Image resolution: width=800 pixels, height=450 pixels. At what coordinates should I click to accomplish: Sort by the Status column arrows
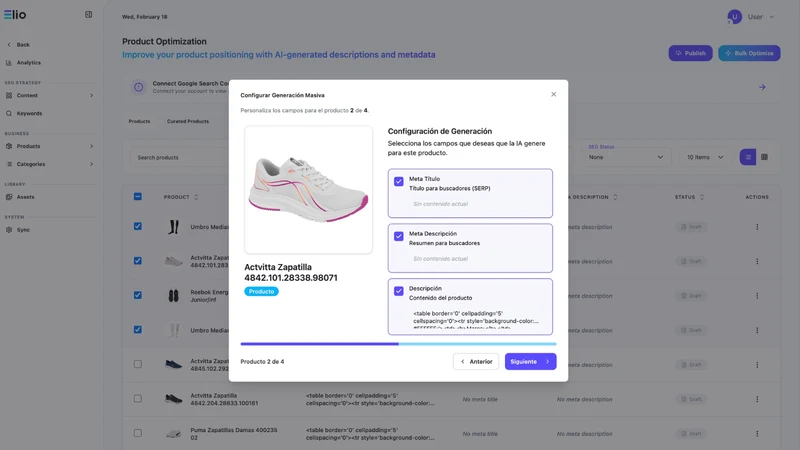click(702, 197)
